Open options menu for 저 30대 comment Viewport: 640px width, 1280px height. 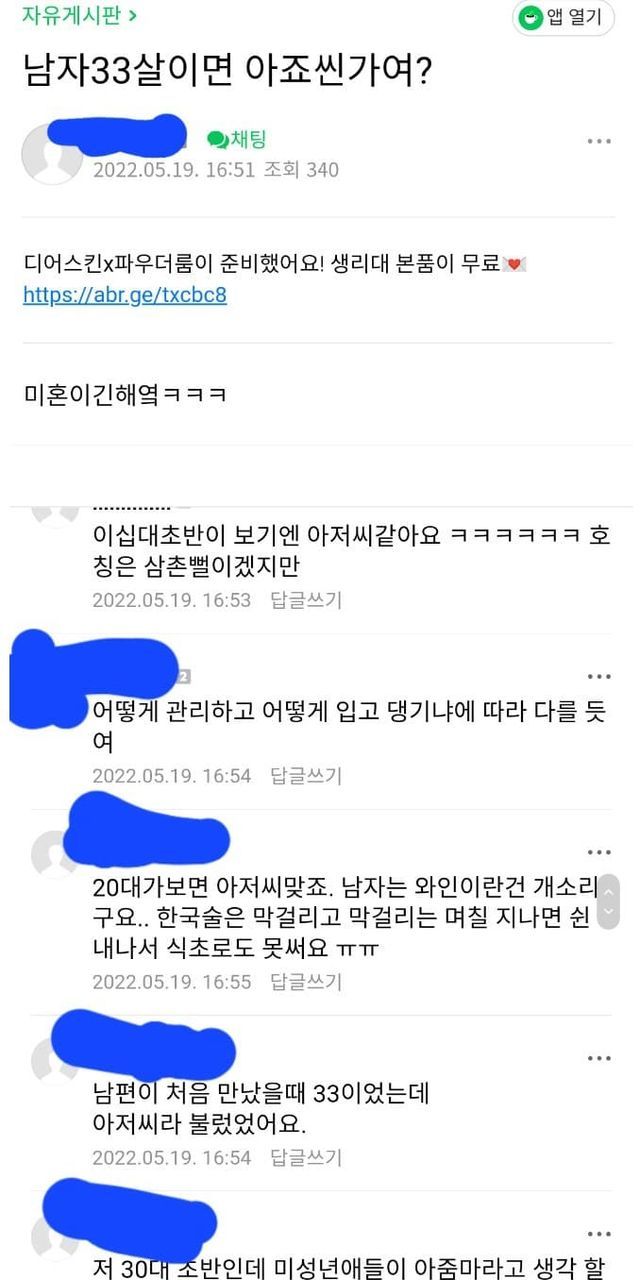(x=599, y=1234)
